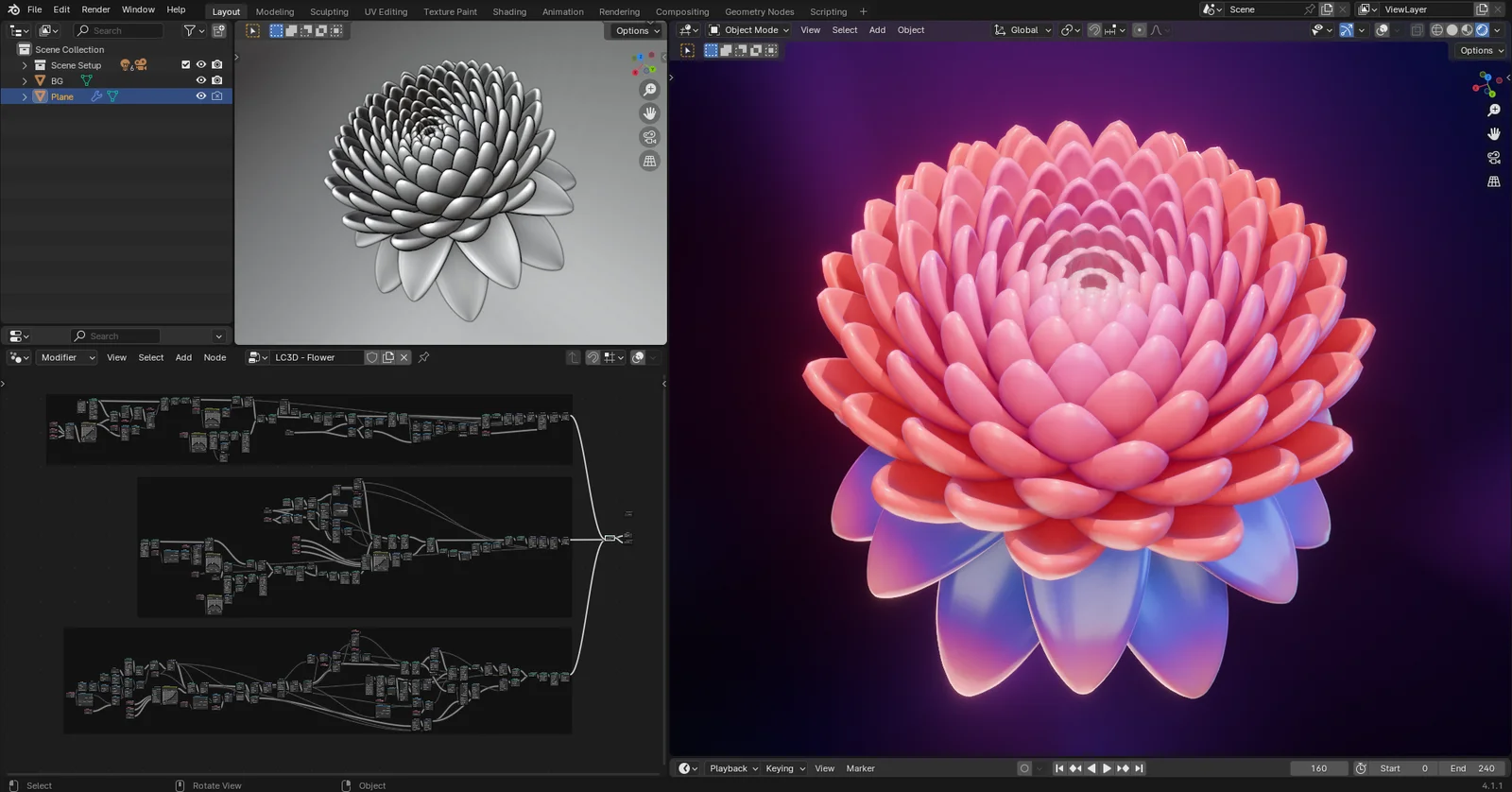Click the zoom magnifier icon in the right viewport

(x=1493, y=111)
